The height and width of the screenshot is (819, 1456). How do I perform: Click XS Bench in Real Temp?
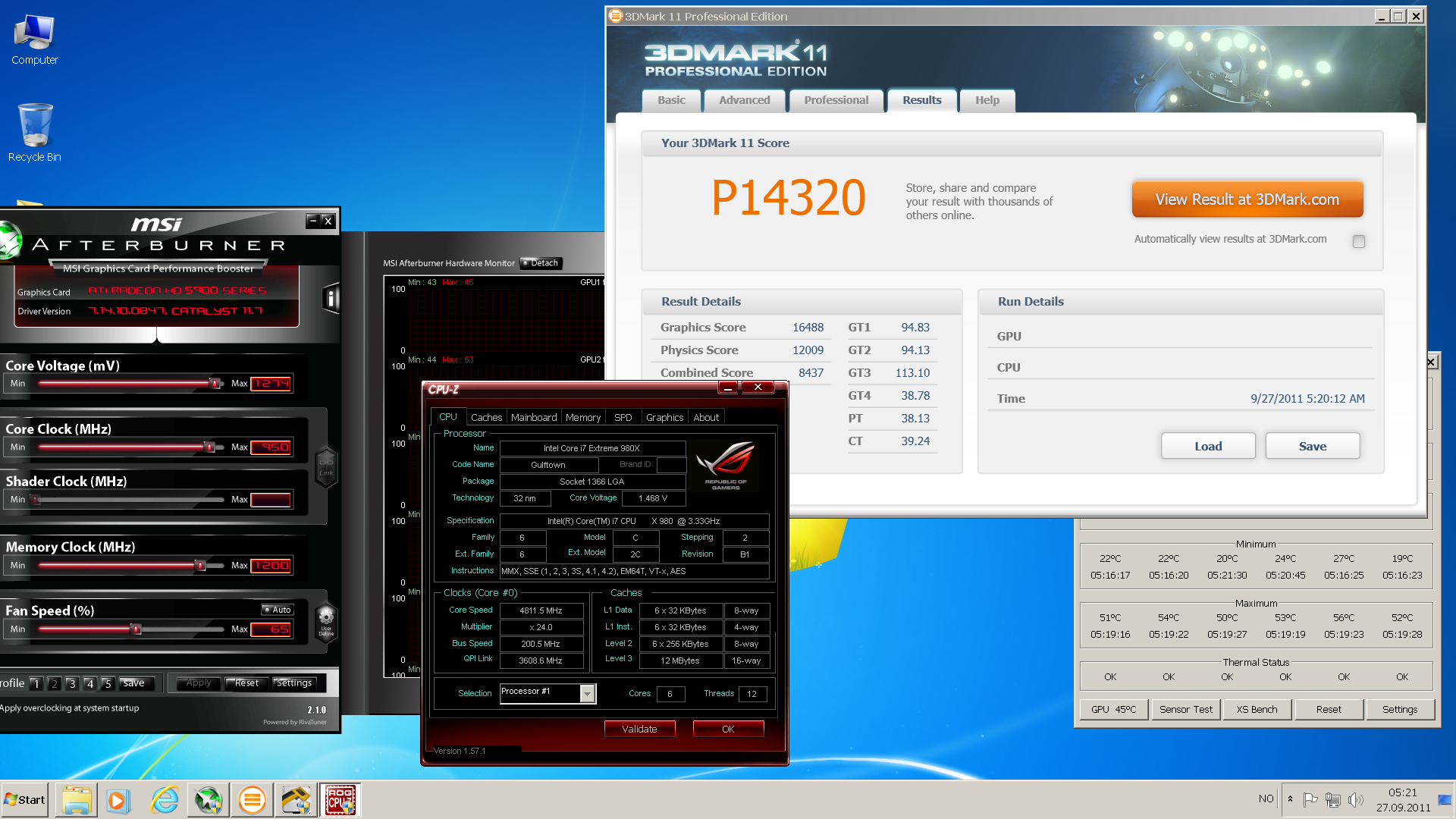coord(1257,709)
